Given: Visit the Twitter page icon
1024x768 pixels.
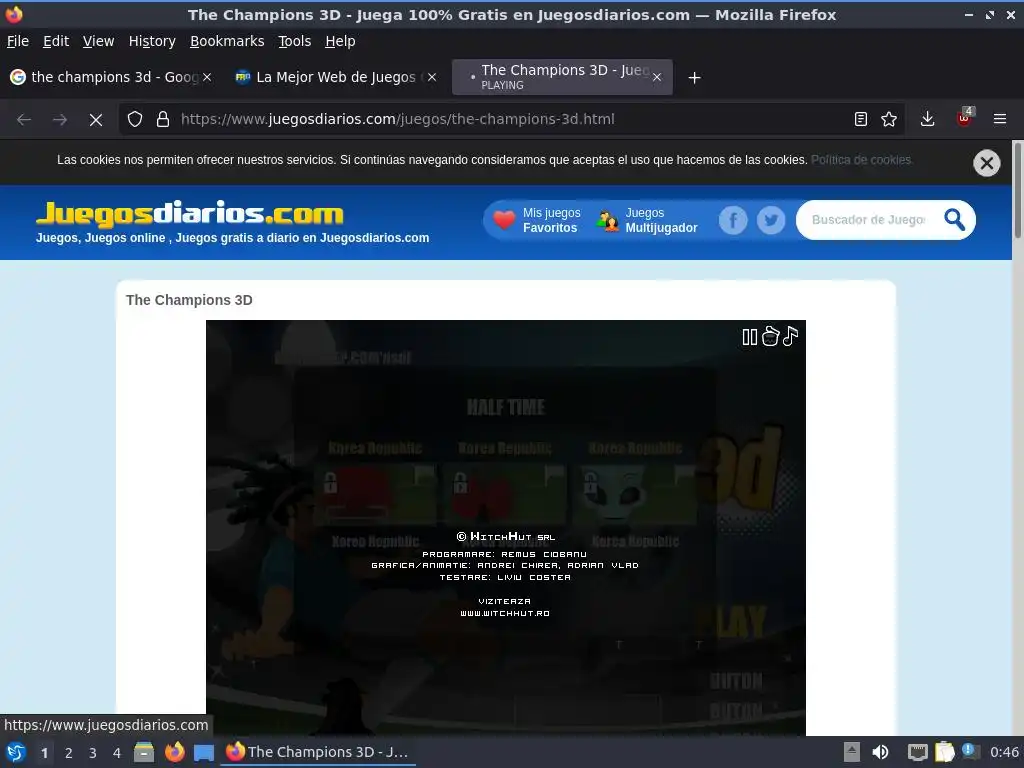Looking at the screenshot, I should pyautogui.click(x=771, y=221).
